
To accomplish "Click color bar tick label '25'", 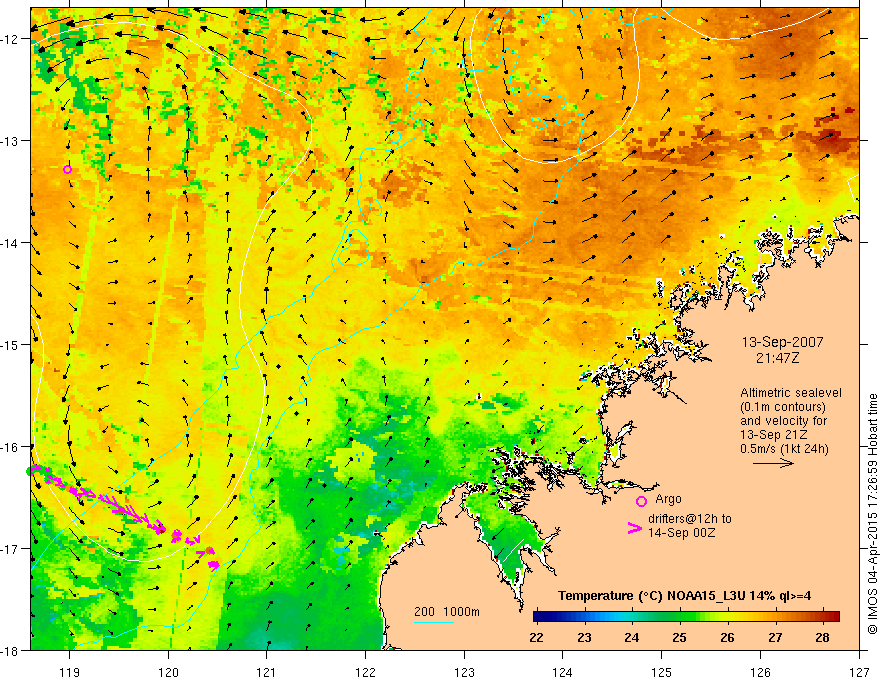I will 679,637.
